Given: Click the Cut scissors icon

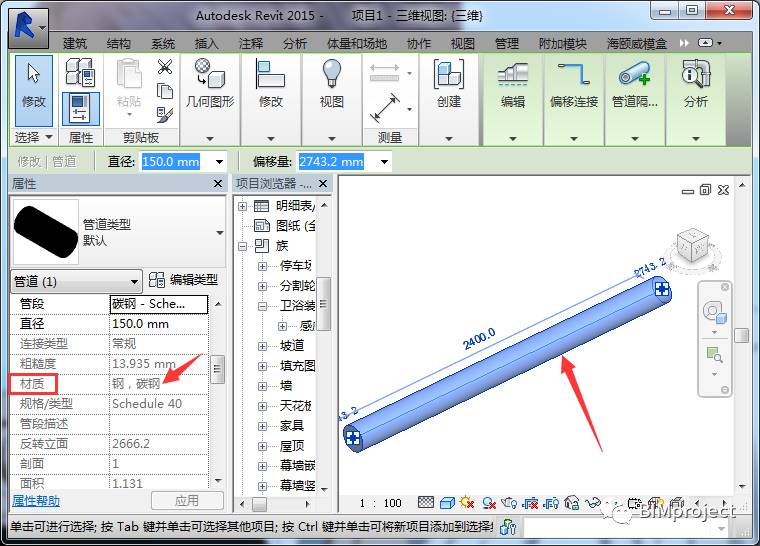Looking at the screenshot, I should tap(165, 67).
